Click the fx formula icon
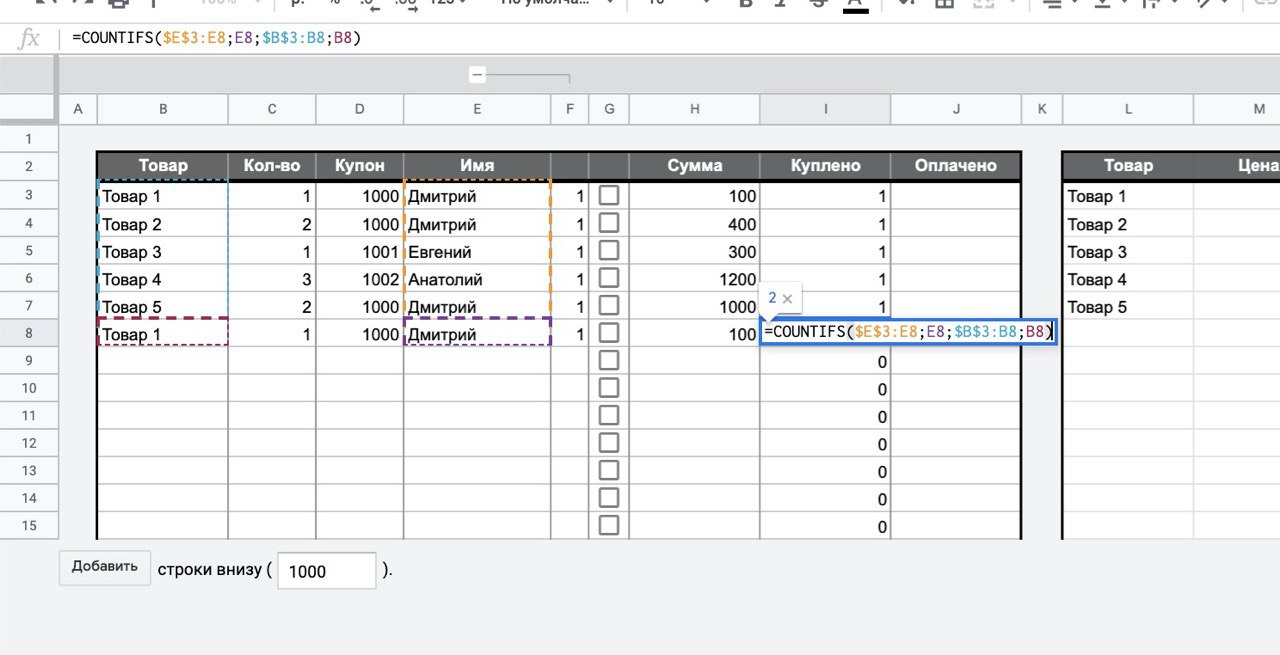Screen dimensions: 1280x655 click(x=30, y=38)
